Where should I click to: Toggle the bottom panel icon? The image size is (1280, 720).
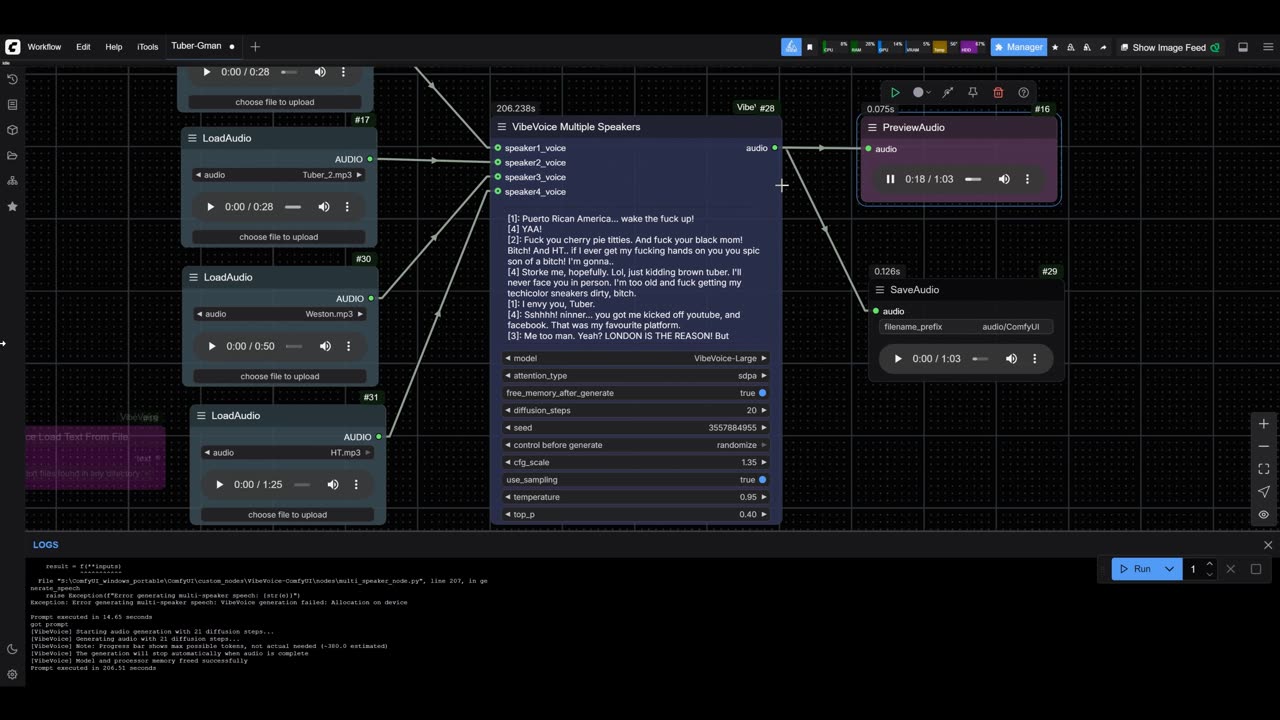click(x=1243, y=47)
